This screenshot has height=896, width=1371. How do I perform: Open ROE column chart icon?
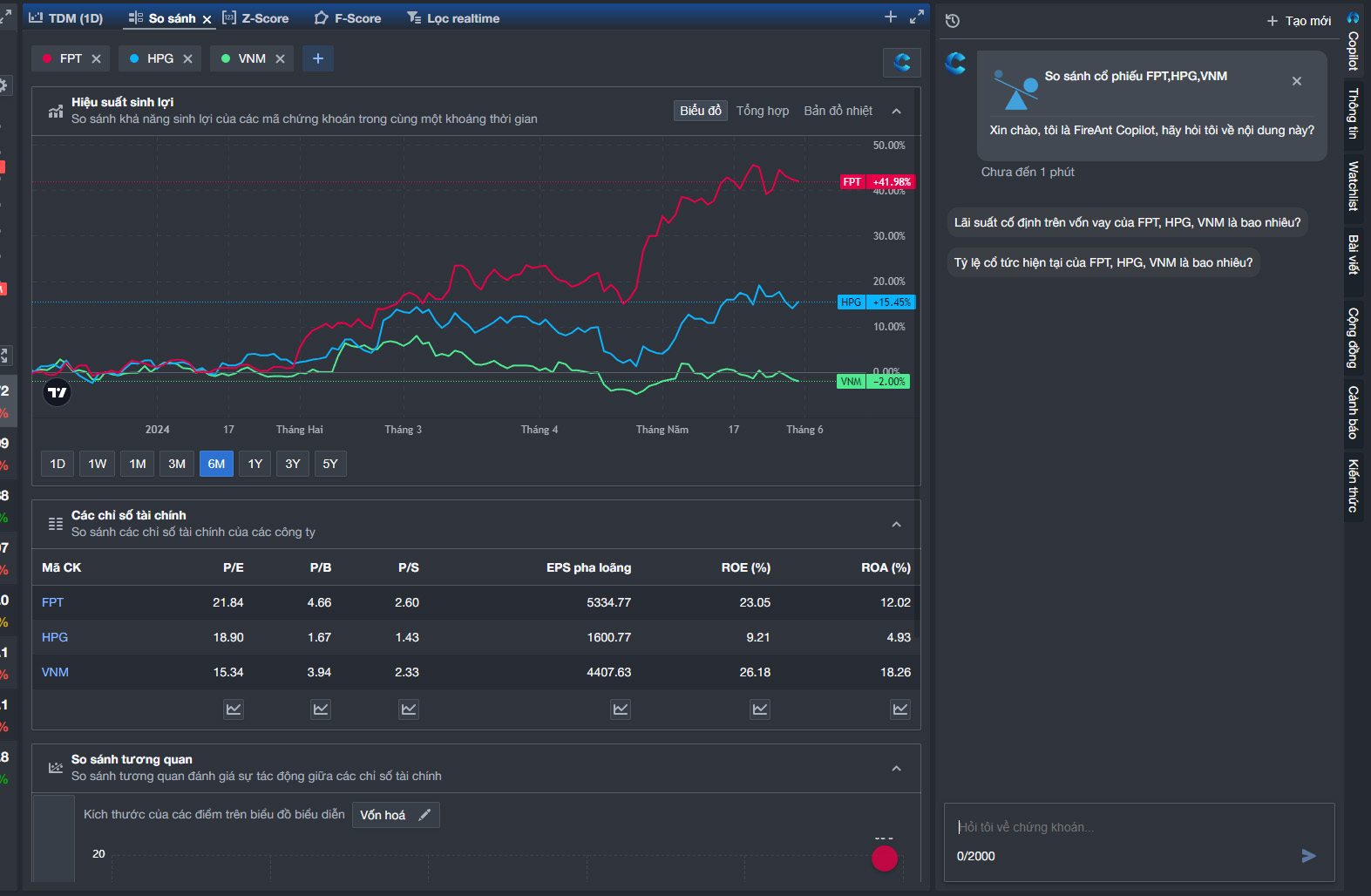(760, 709)
